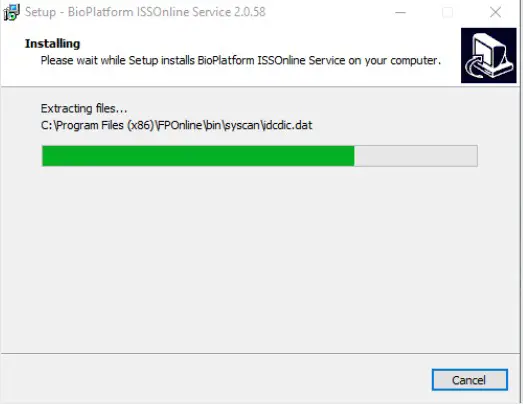Click the idcdic.dat file name in path
This screenshot has height=404, width=523.
[x=288, y=125]
